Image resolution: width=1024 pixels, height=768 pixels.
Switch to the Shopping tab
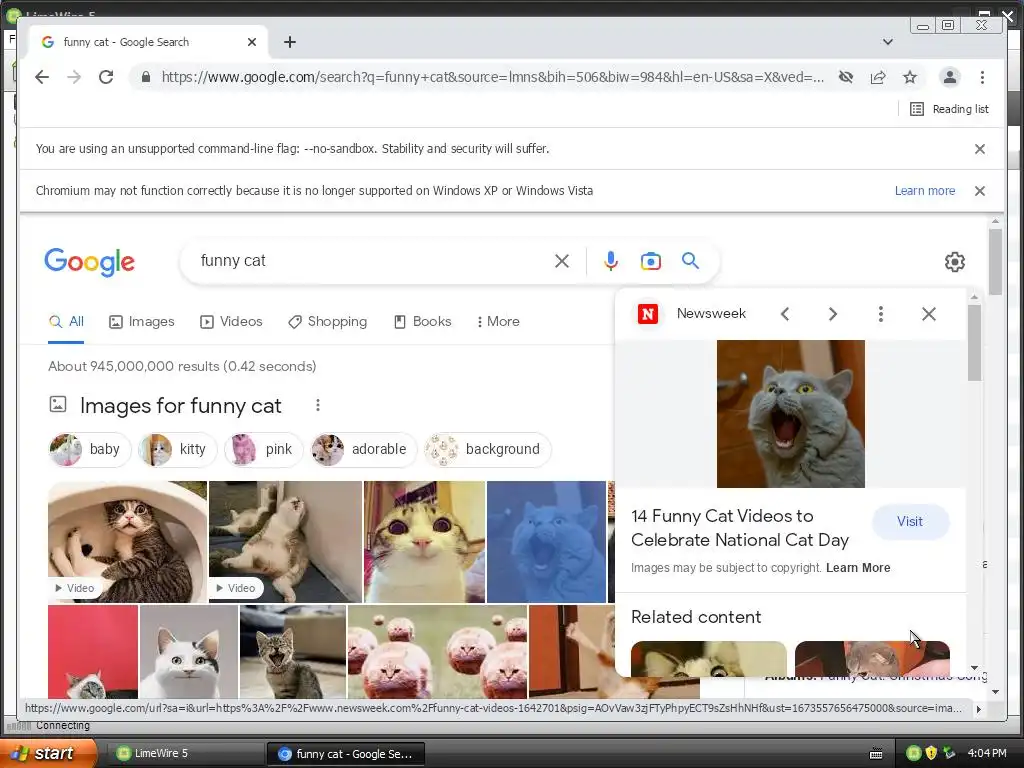[x=328, y=321]
